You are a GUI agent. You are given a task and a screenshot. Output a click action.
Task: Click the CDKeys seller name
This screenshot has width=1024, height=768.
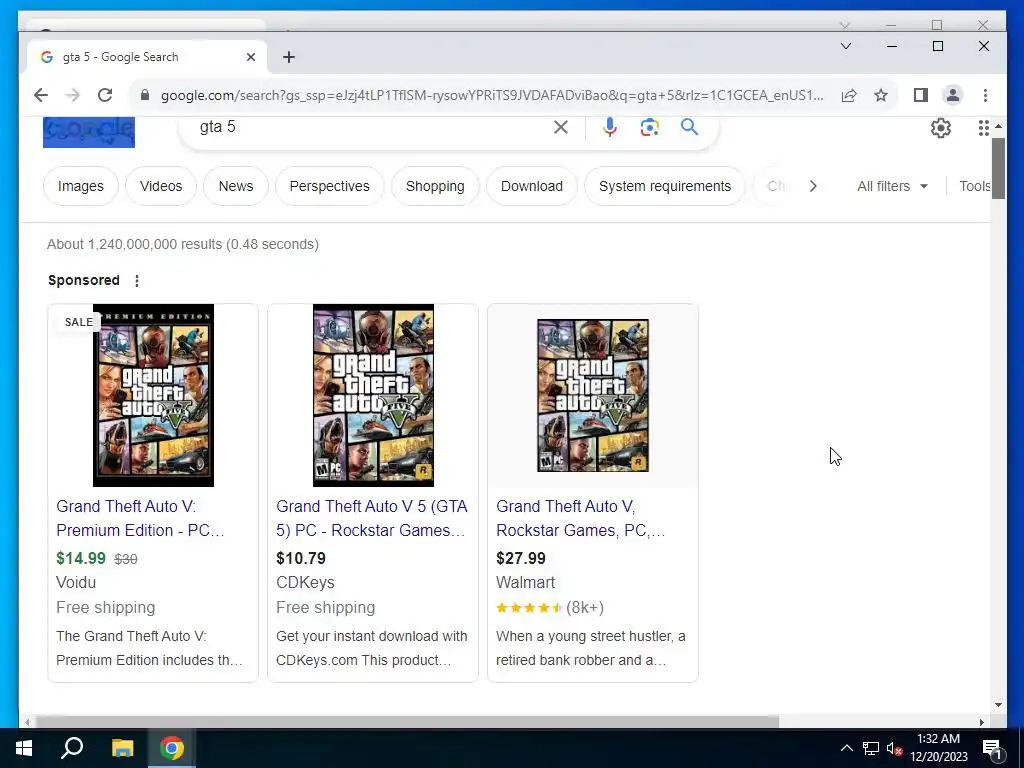coord(305,583)
